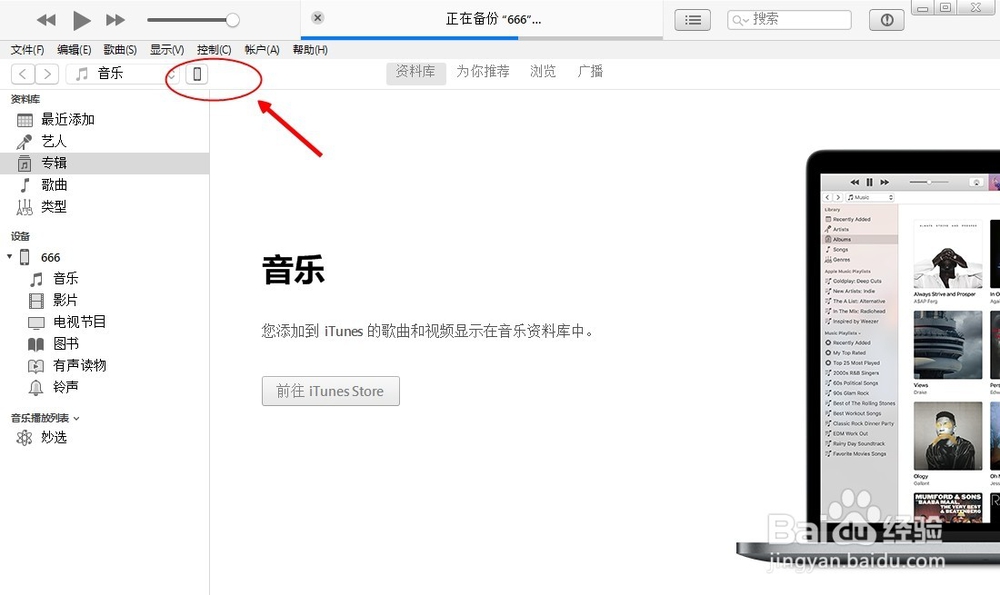Go forward with the right arrow button

click(x=47, y=74)
